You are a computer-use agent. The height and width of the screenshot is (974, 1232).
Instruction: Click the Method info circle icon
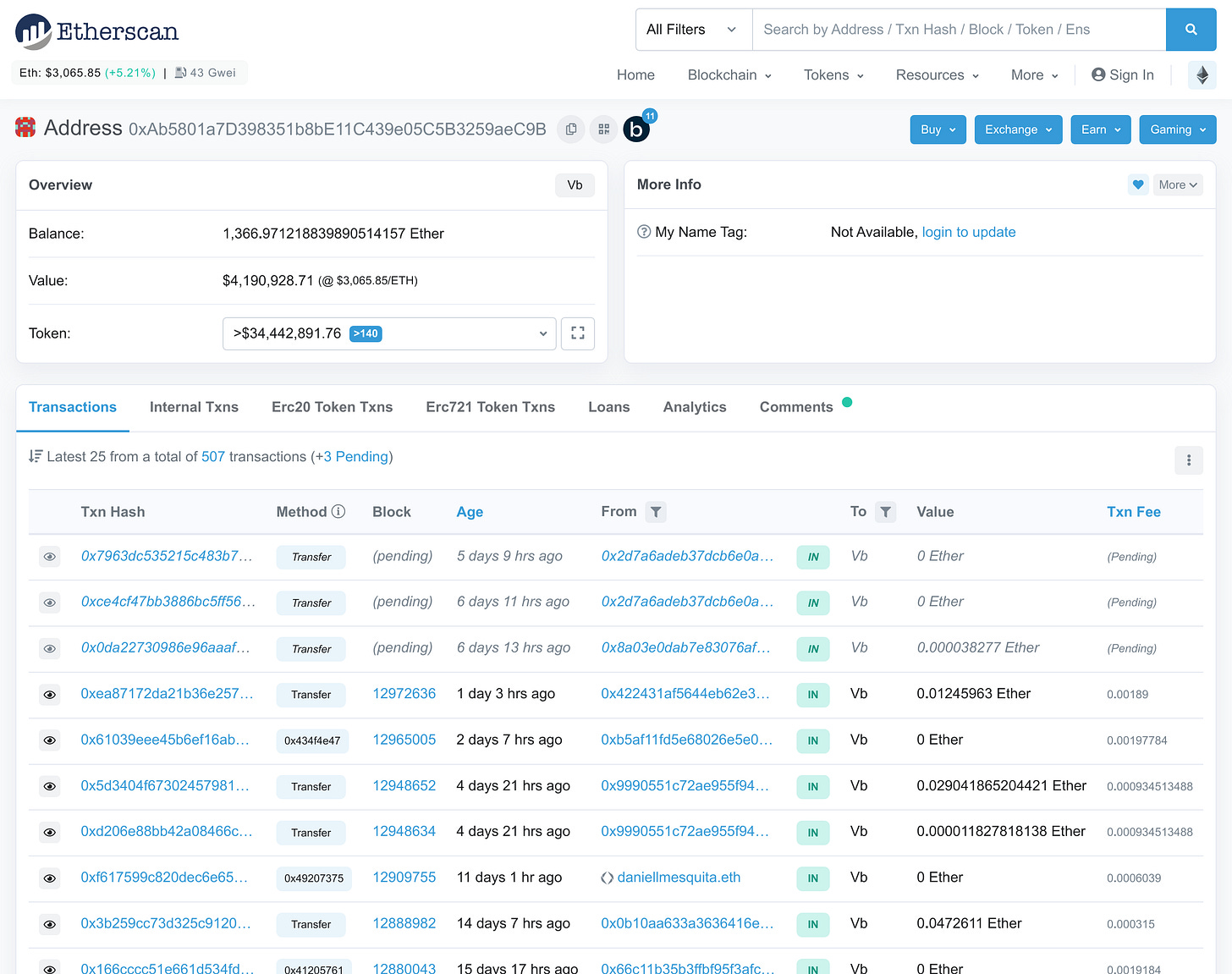click(338, 511)
